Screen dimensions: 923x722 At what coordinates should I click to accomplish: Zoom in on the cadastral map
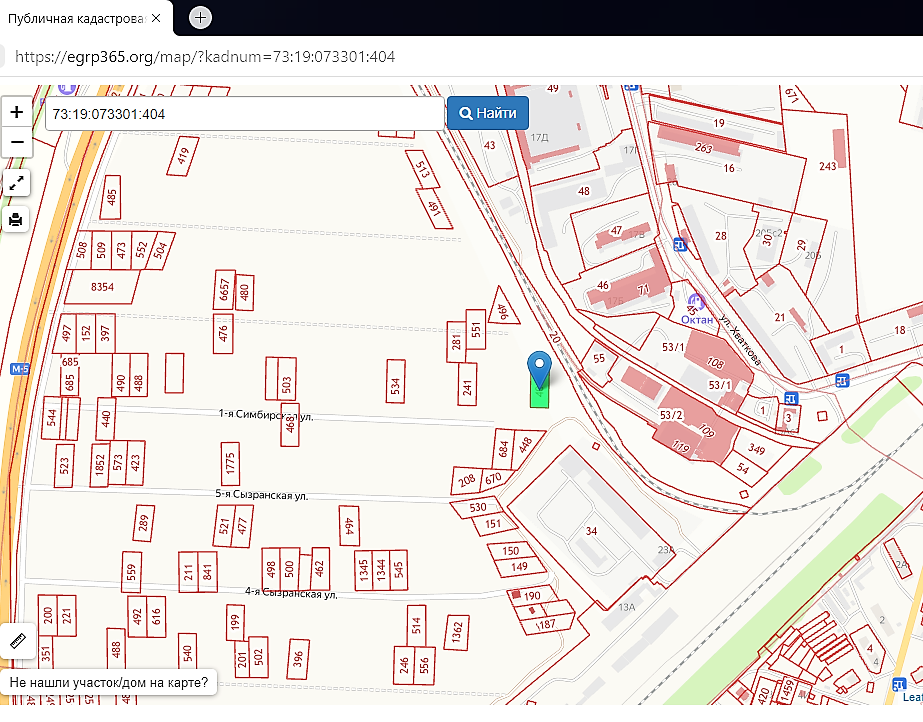tap(17, 112)
